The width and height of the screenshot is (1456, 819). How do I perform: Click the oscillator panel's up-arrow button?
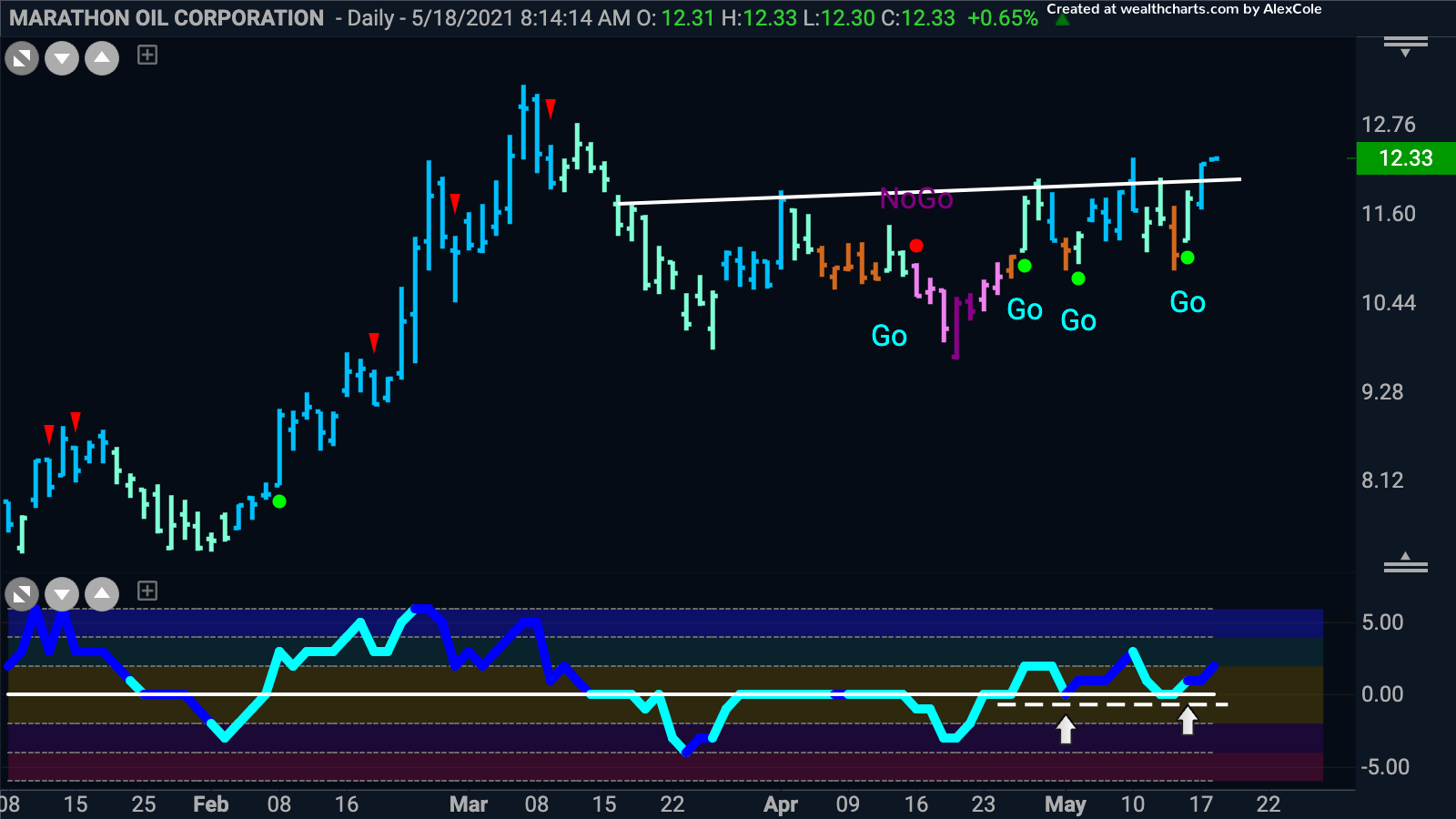102,595
